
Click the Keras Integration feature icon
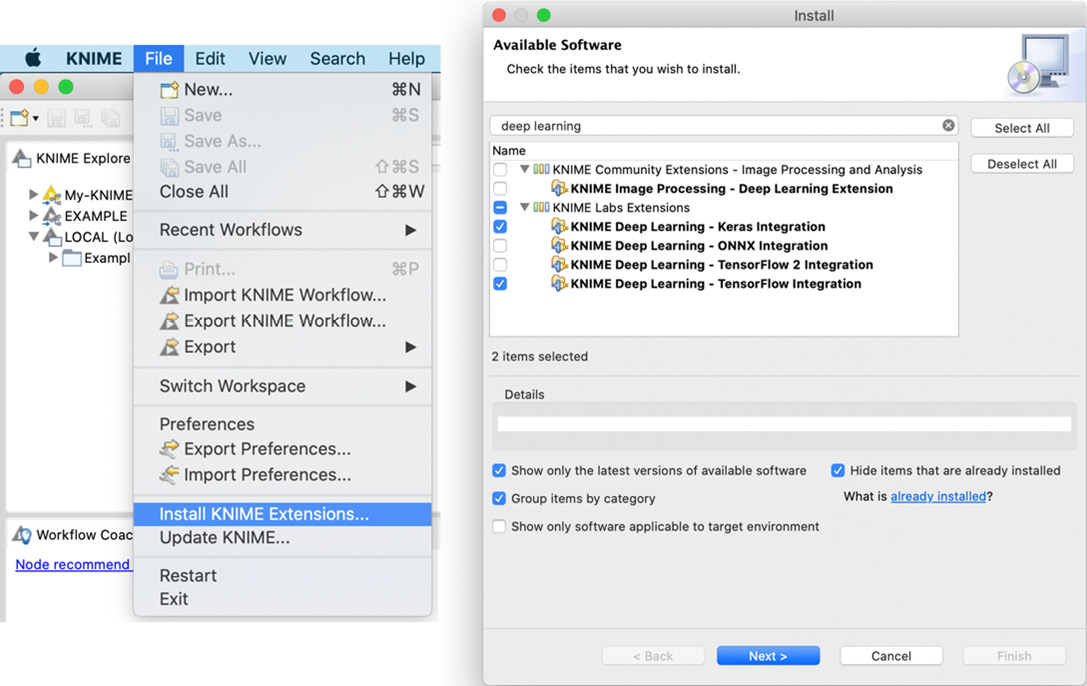(x=559, y=227)
